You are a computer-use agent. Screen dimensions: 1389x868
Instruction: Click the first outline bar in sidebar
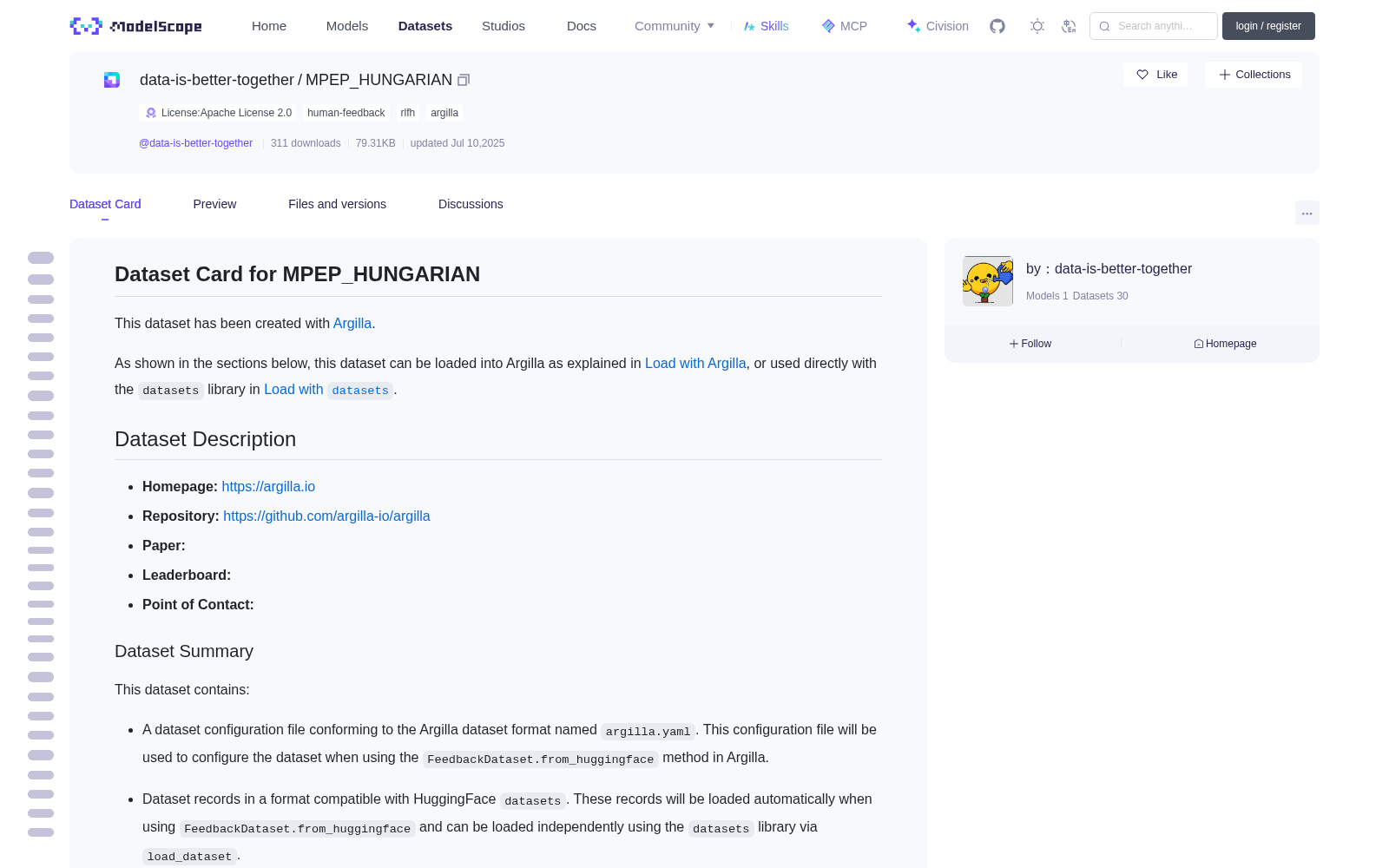41,258
